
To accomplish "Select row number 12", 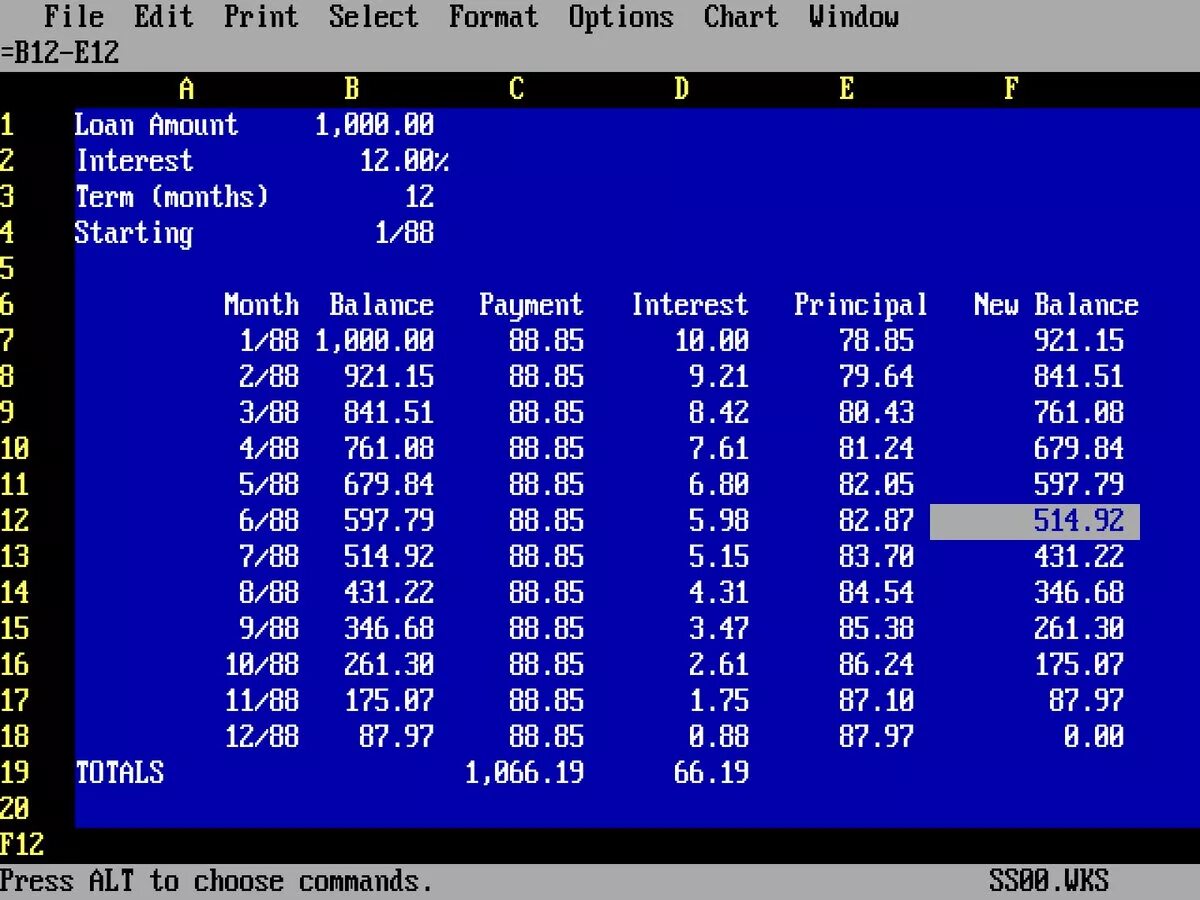I will 15,520.
